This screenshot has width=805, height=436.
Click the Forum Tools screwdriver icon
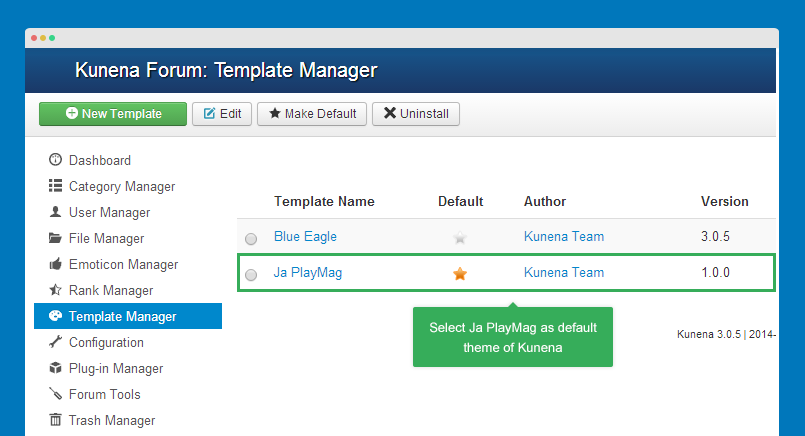click(x=55, y=394)
